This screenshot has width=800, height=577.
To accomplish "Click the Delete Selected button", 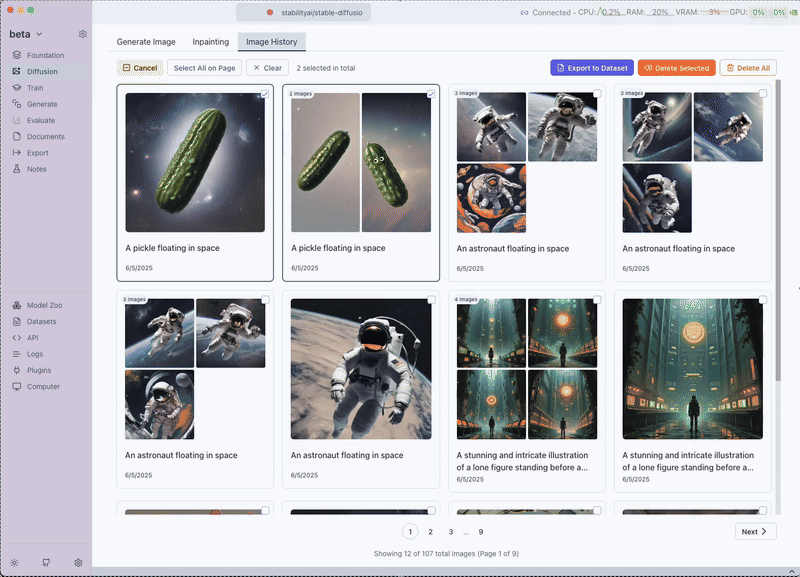I will [x=676, y=68].
